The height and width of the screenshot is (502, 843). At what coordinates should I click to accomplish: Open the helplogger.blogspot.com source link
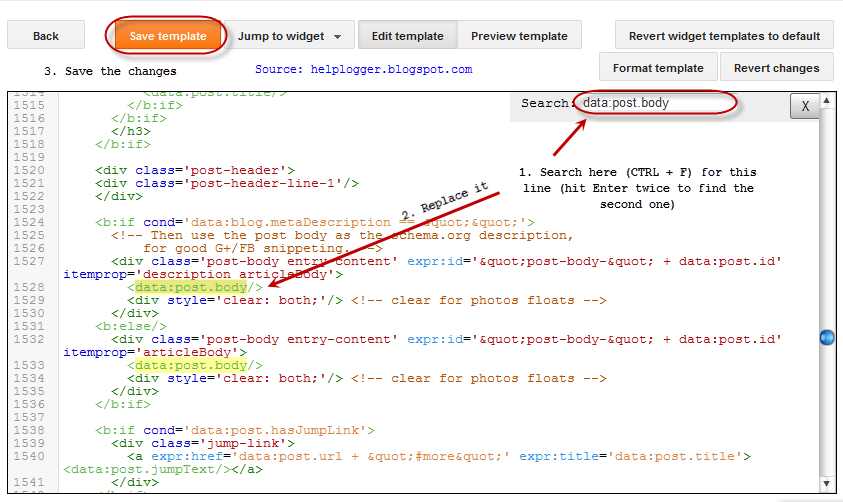(x=363, y=70)
